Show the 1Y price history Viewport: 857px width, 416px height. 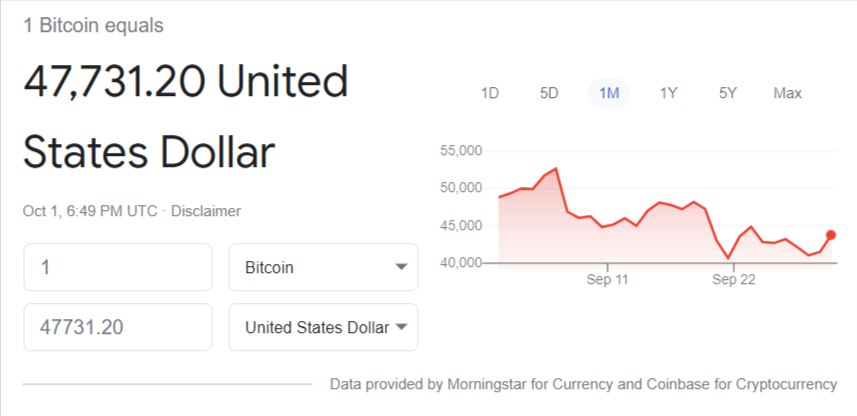click(668, 93)
